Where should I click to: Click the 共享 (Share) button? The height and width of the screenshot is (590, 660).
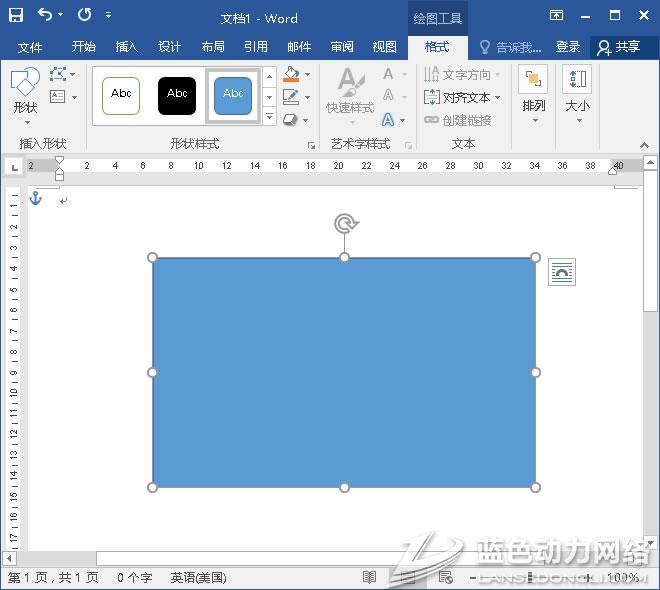pyautogui.click(x=619, y=47)
